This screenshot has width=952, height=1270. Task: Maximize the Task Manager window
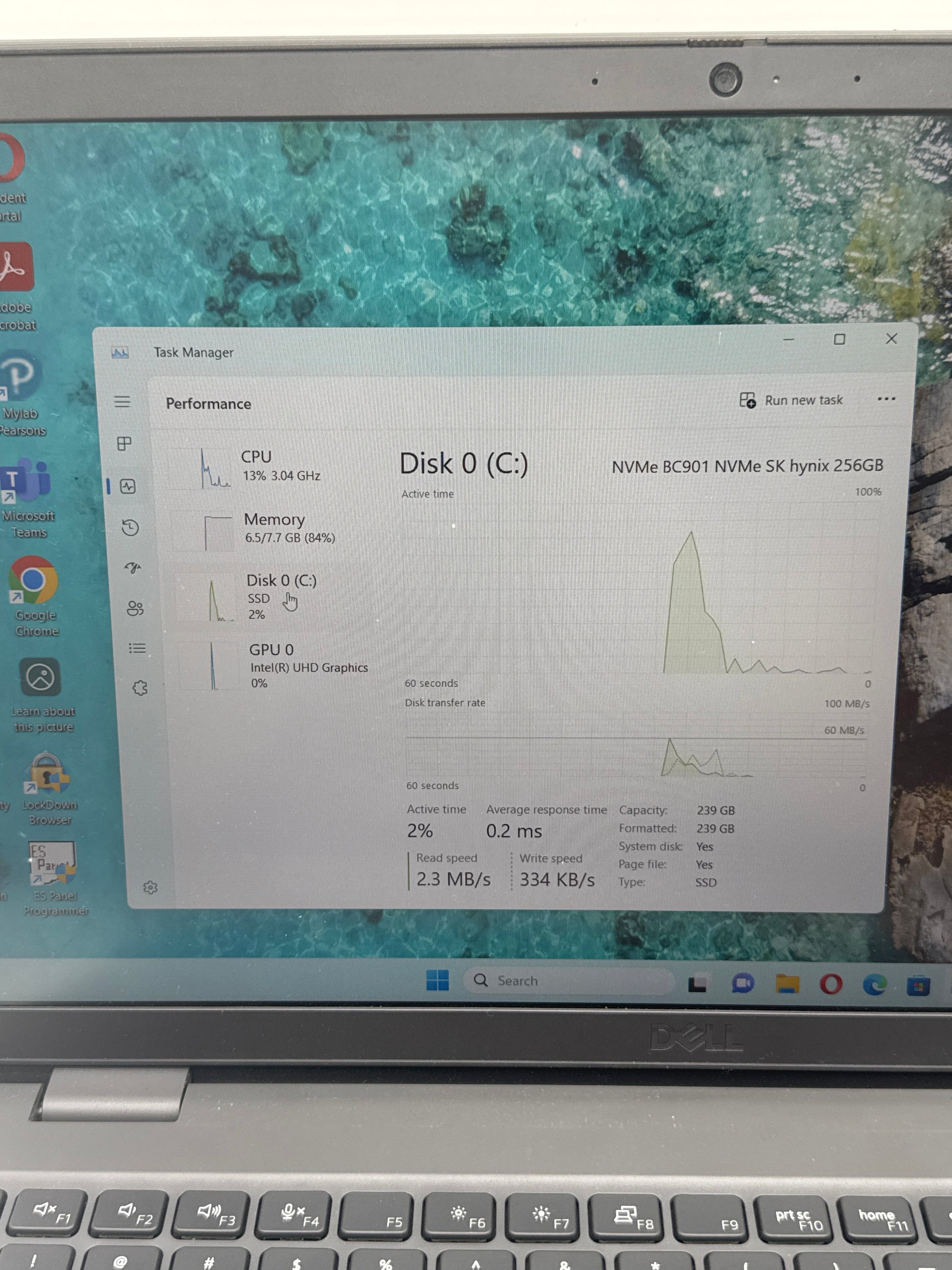click(x=839, y=339)
